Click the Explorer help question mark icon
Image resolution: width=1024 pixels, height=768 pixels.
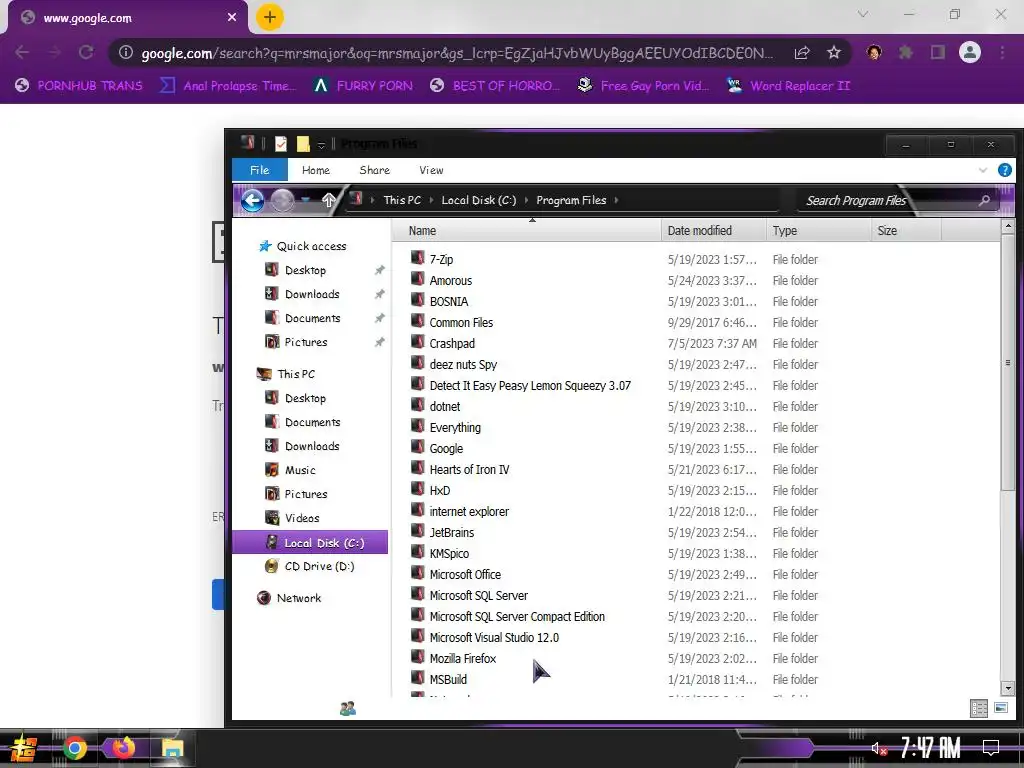(x=1004, y=170)
